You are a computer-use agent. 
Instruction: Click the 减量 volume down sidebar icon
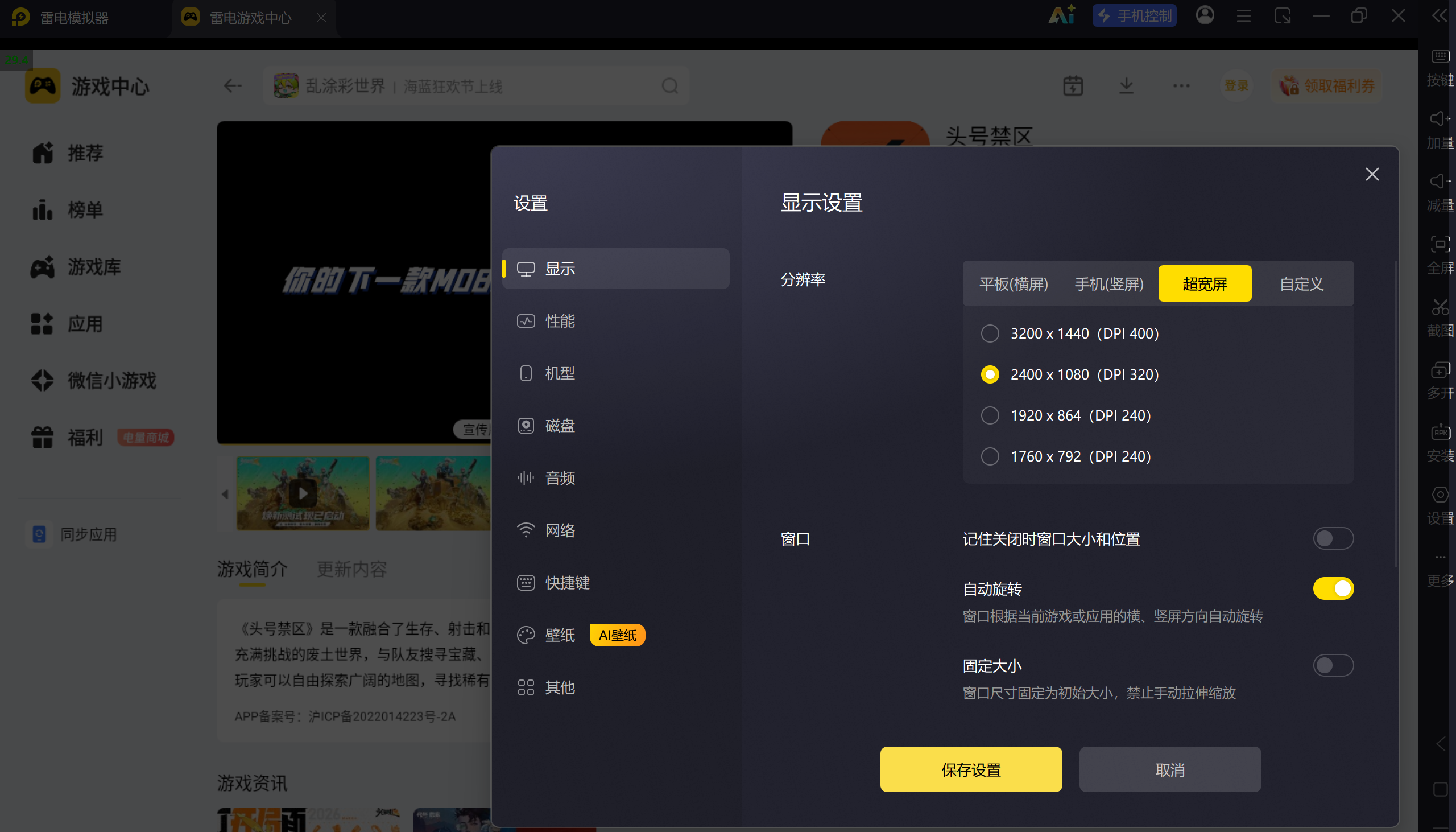pyautogui.click(x=1440, y=181)
